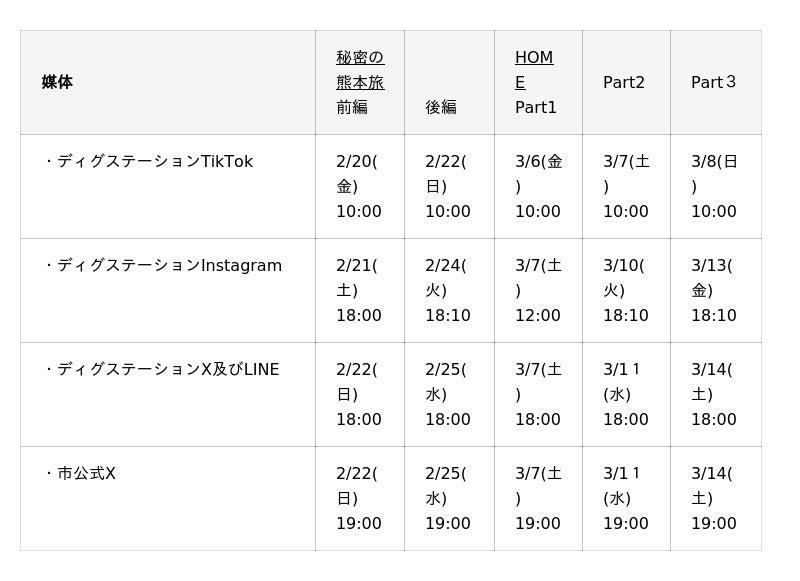Select the 3/7(土) 12:00 cell
Viewport: 800px width, 581px height.
point(538,290)
